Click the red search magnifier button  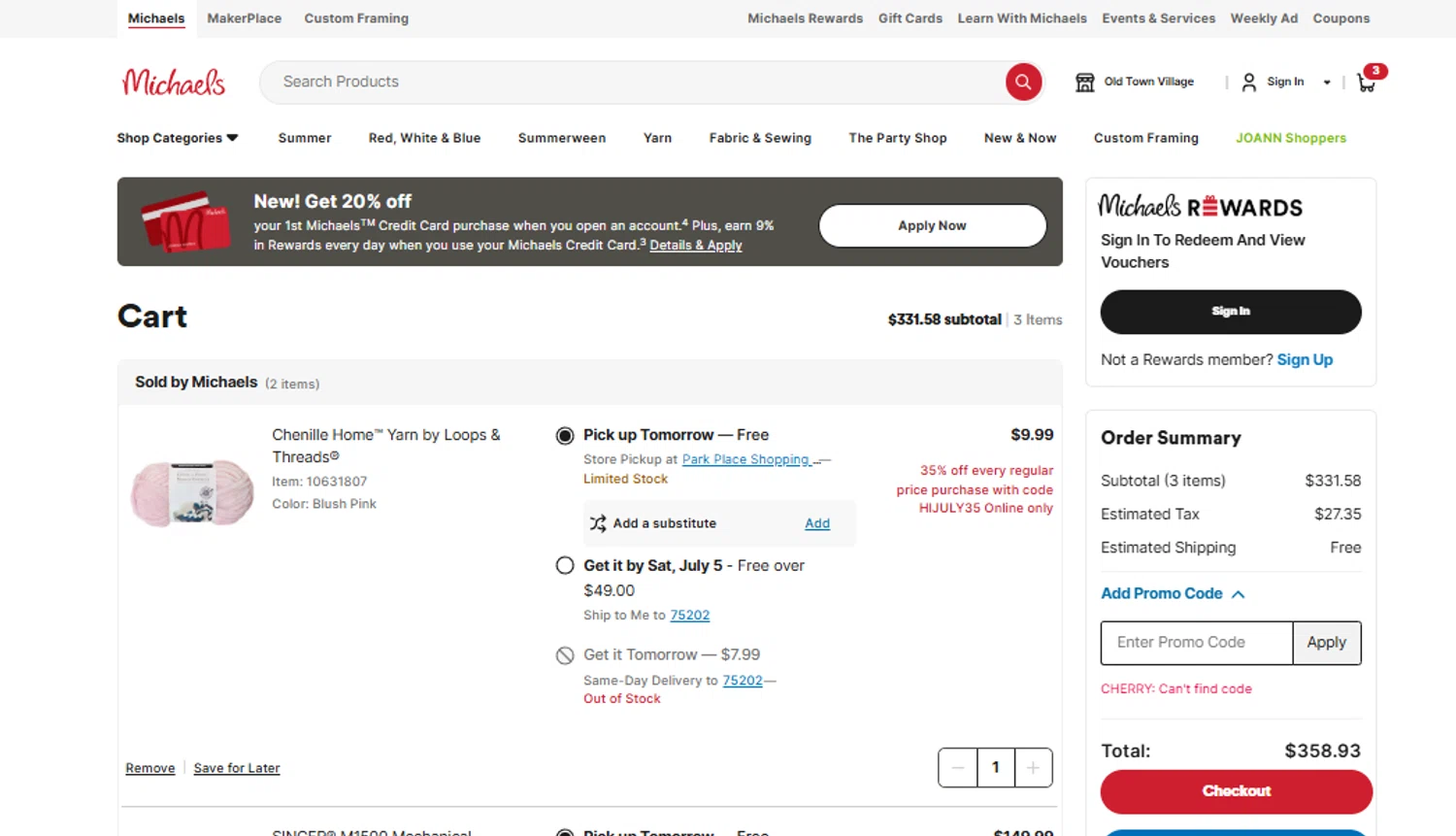click(x=1023, y=83)
